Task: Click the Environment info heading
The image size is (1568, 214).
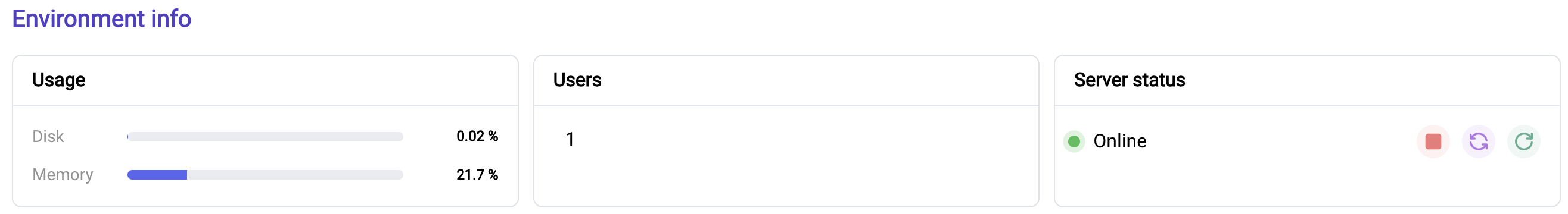Action: click(x=102, y=19)
